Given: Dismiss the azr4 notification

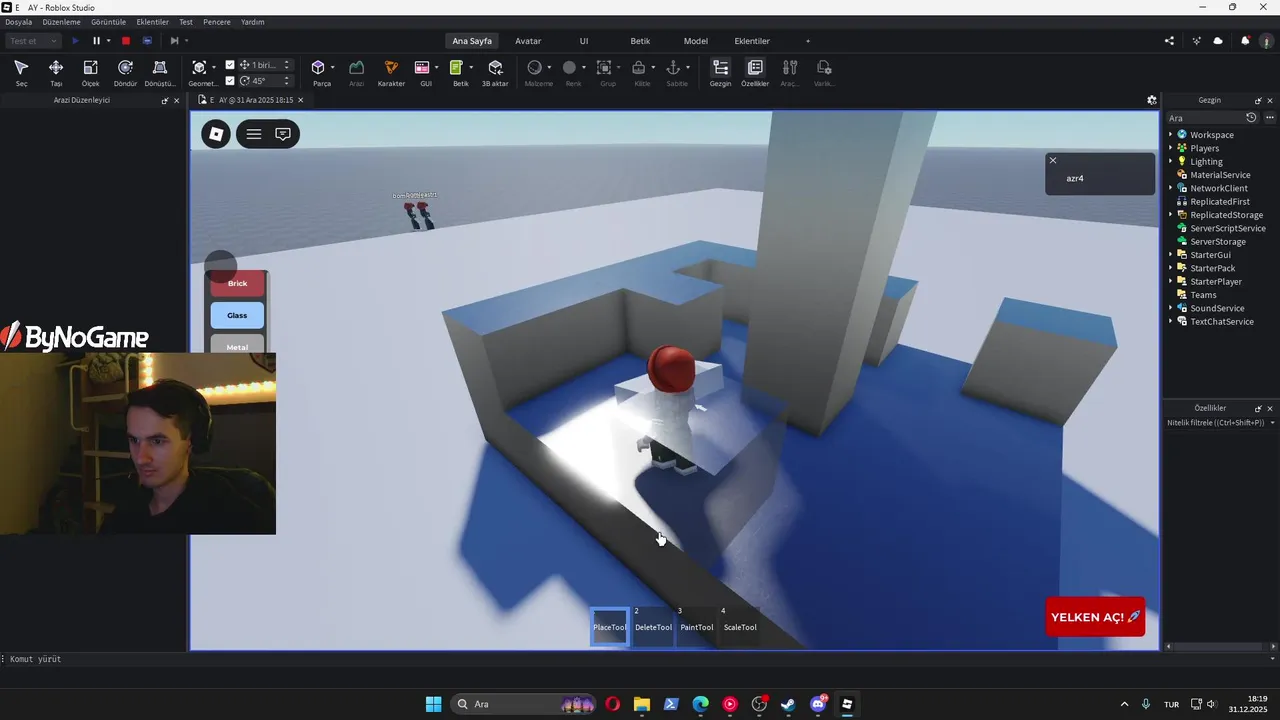Looking at the screenshot, I should pyautogui.click(x=1052, y=160).
